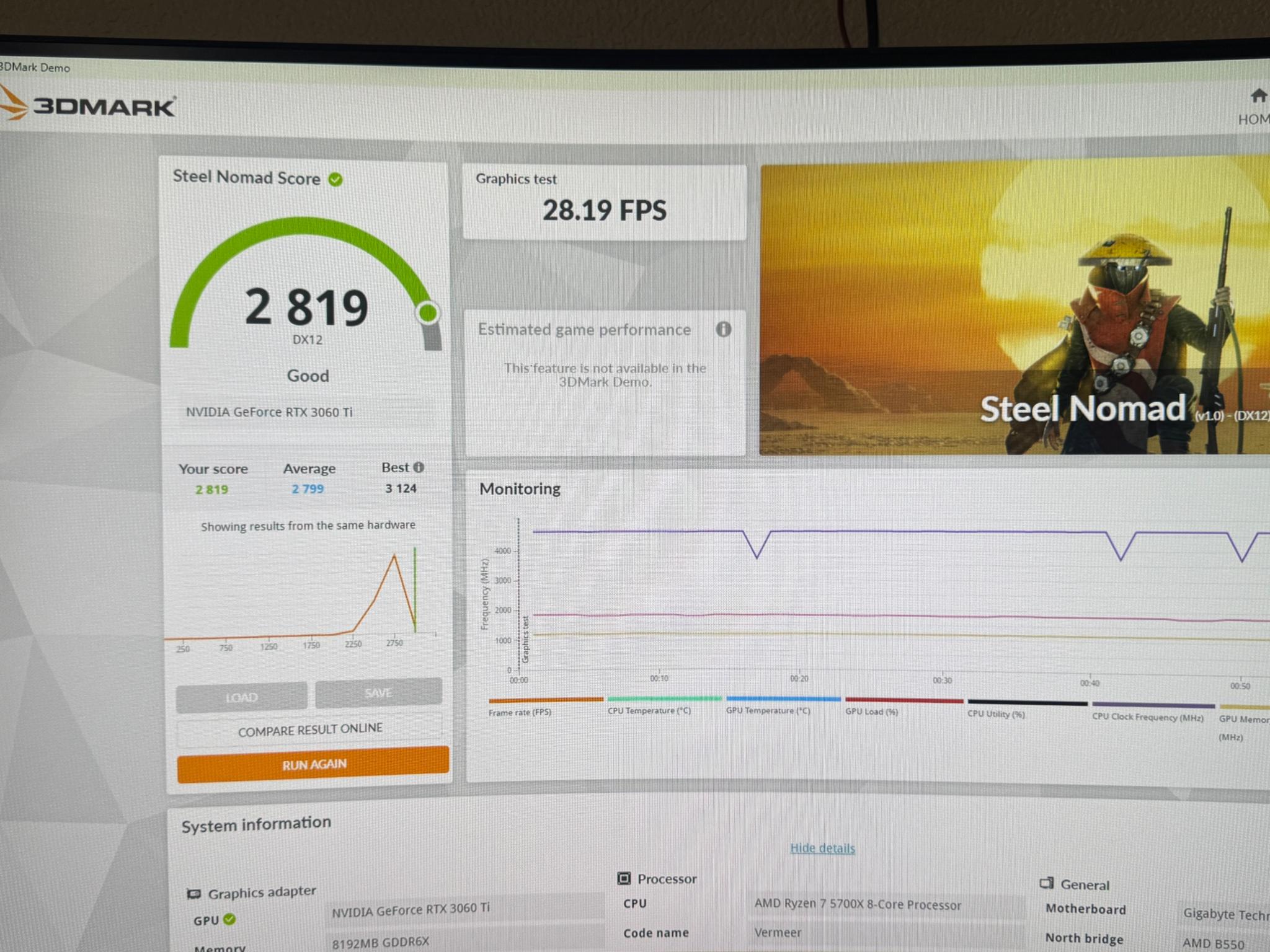Click the General section icon
The image size is (1270, 952).
click(x=1047, y=883)
